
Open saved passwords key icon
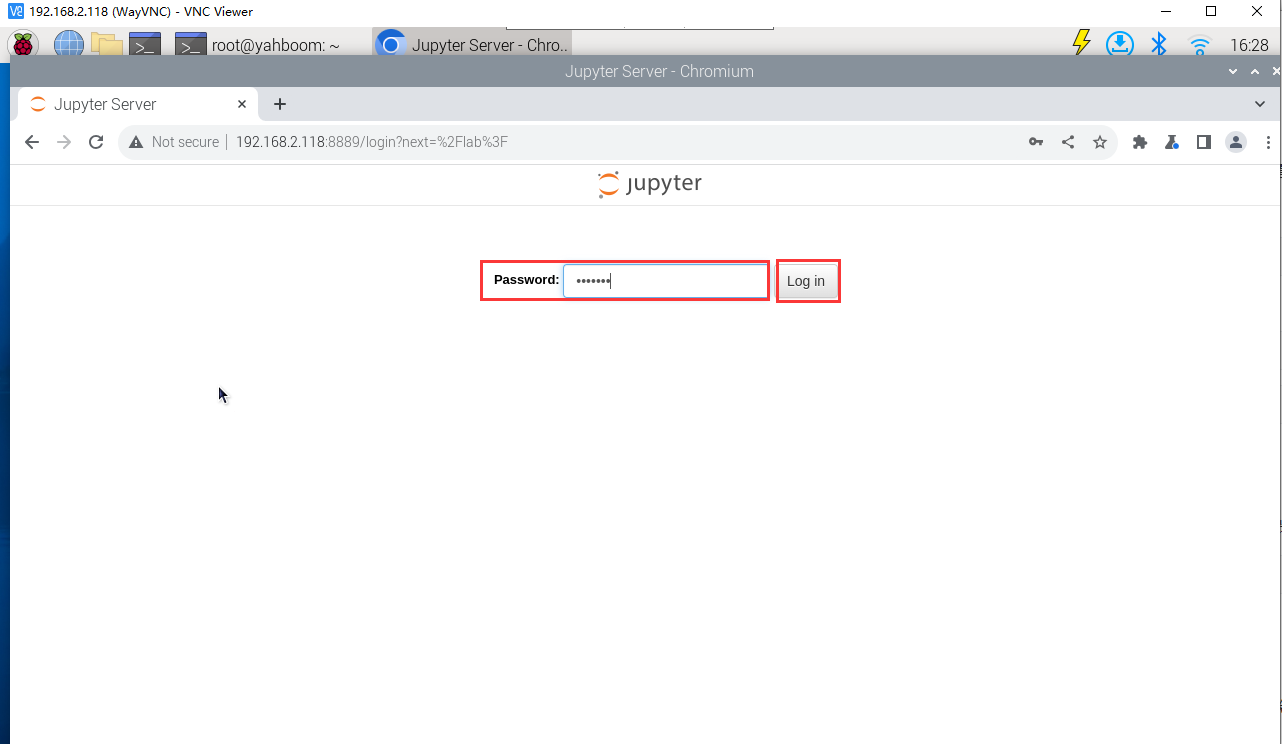pos(1036,142)
